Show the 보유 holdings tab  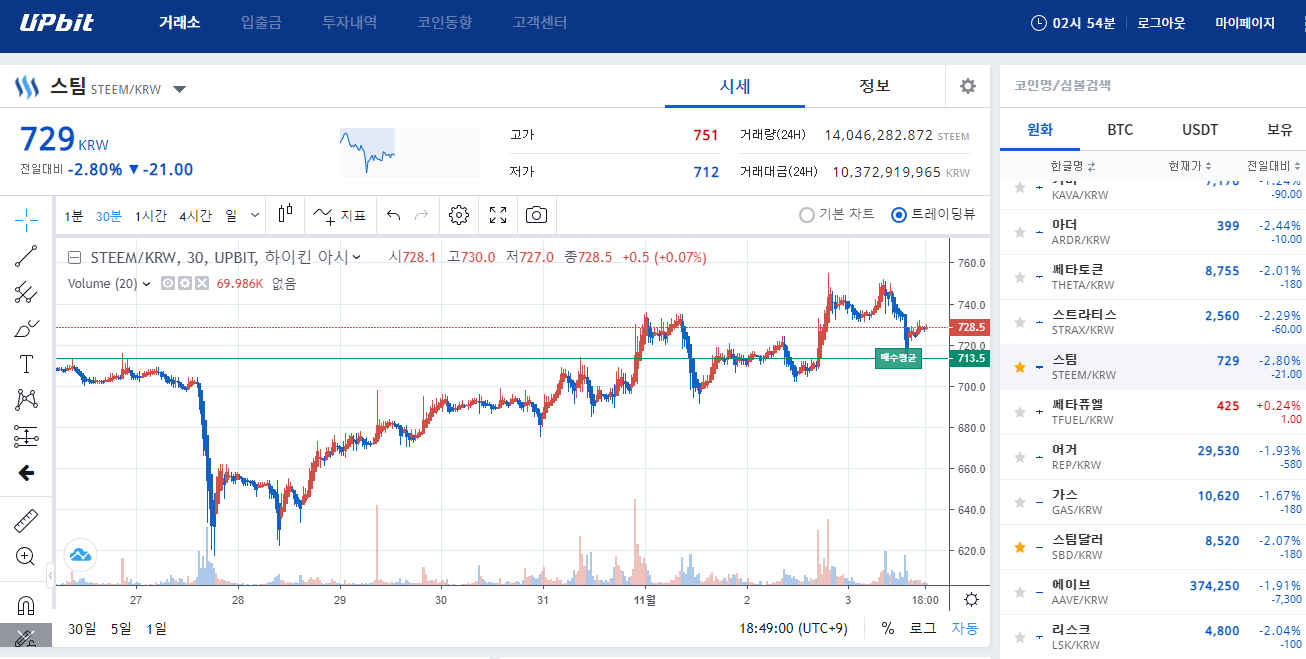click(1280, 130)
